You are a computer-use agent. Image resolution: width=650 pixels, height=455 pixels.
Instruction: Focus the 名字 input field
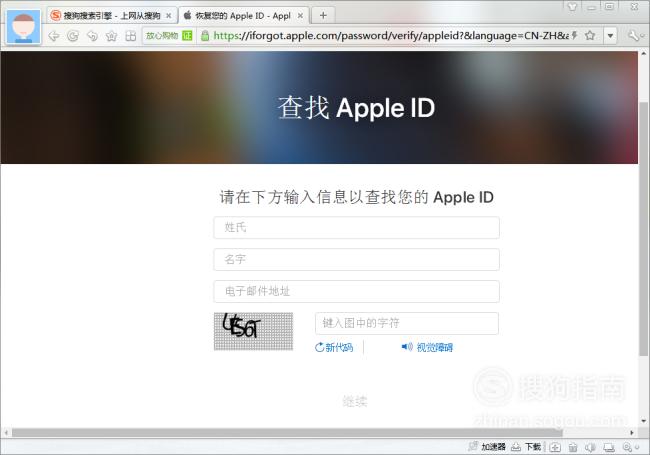tap(357, 259)
